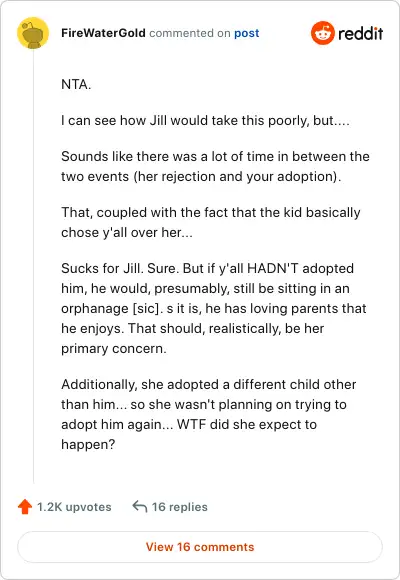The height and width of the screenshot is (580, 400).
Task: Click the FireWaterGold avatar image
Action: click(x=33, y=33)
